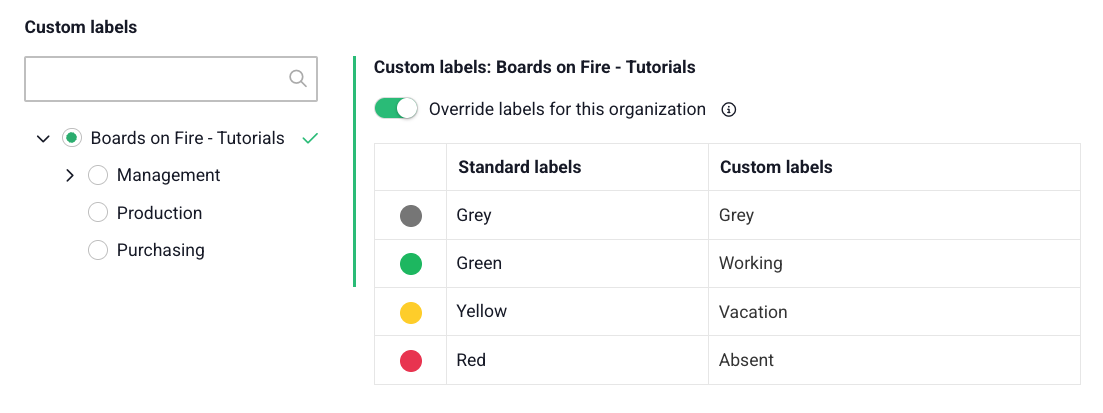Edit the custom label 'Absent'

pos(746,360)
